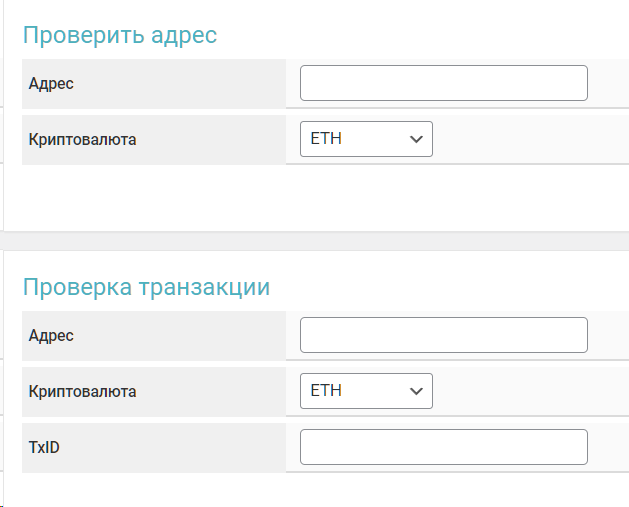This screenshot has height=507, width=629.
Task: Click the Проверить адрес heading
Action: point(120,36)
